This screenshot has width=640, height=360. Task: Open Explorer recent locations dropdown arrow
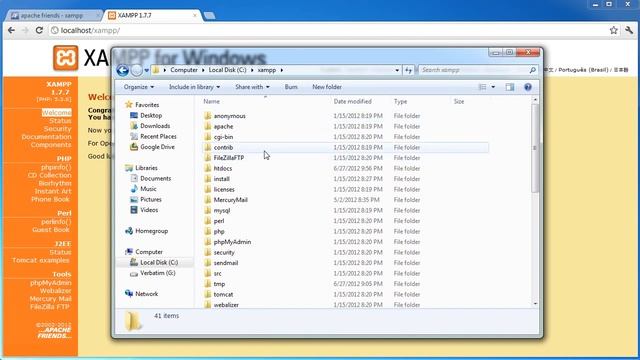pyautogui.click(x=147, y=71)
